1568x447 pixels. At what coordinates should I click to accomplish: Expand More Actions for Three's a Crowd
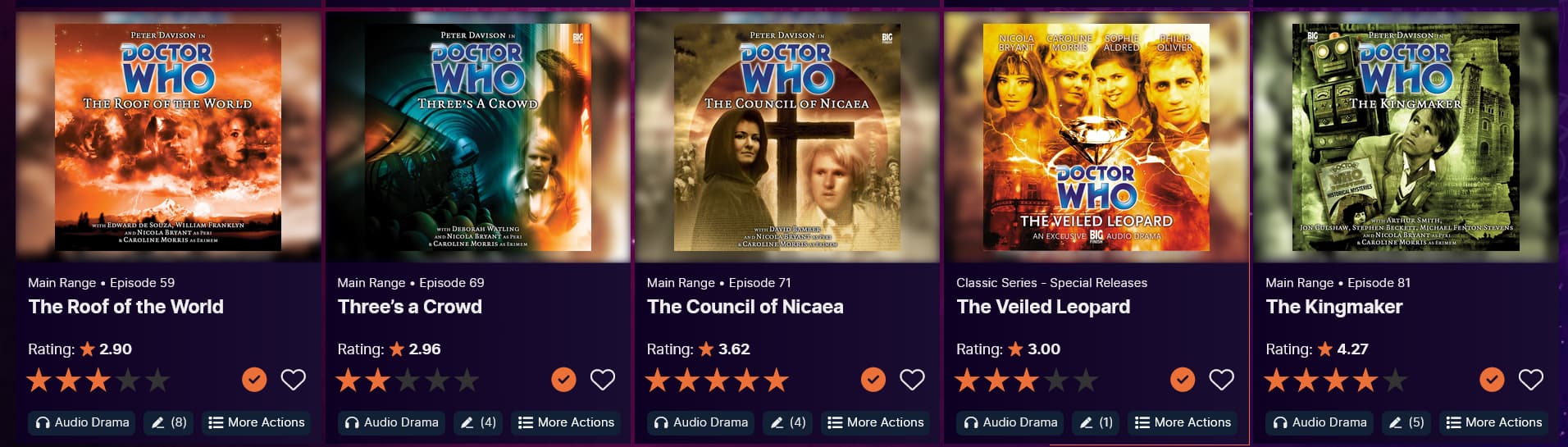point(566,422)
